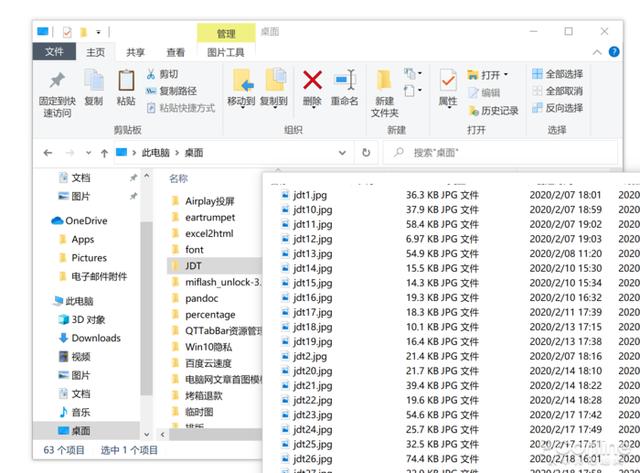
Task: Open the Easy Access dropdown in ribbon
Action: (x=413, y=90)
